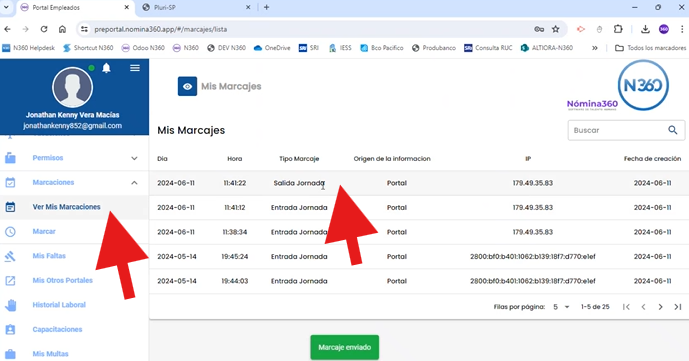Open Capacitaciones in the sidebar
The height and width of the screenshot is (361, 689).
(57, 329)
